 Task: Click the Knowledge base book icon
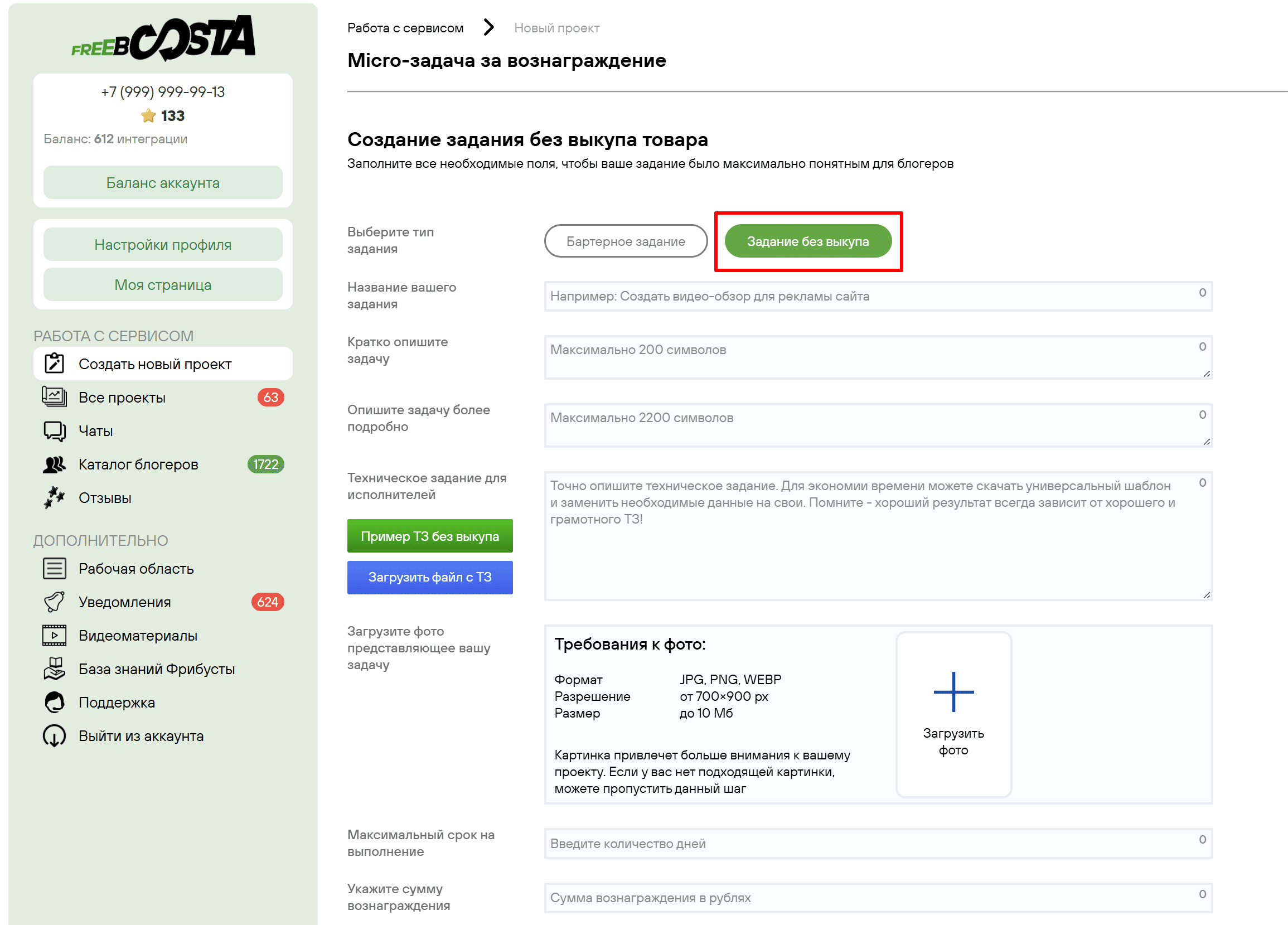[x=55, y=669]
